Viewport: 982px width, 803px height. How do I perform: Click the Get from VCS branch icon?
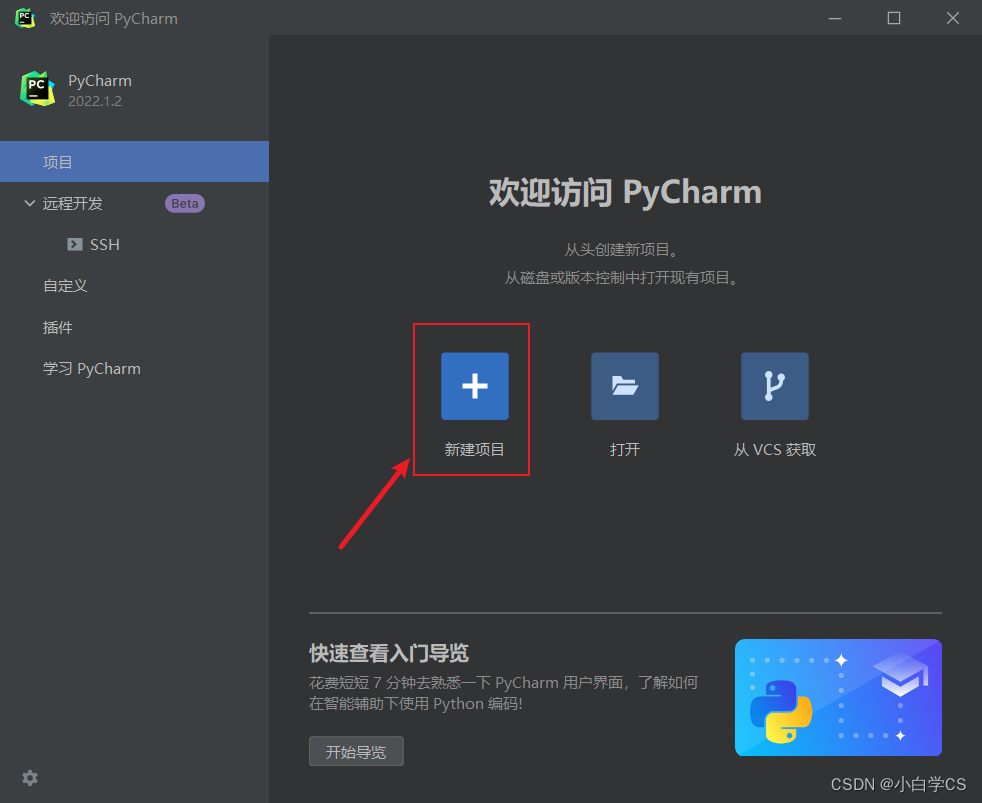click(x=775, y=386)
